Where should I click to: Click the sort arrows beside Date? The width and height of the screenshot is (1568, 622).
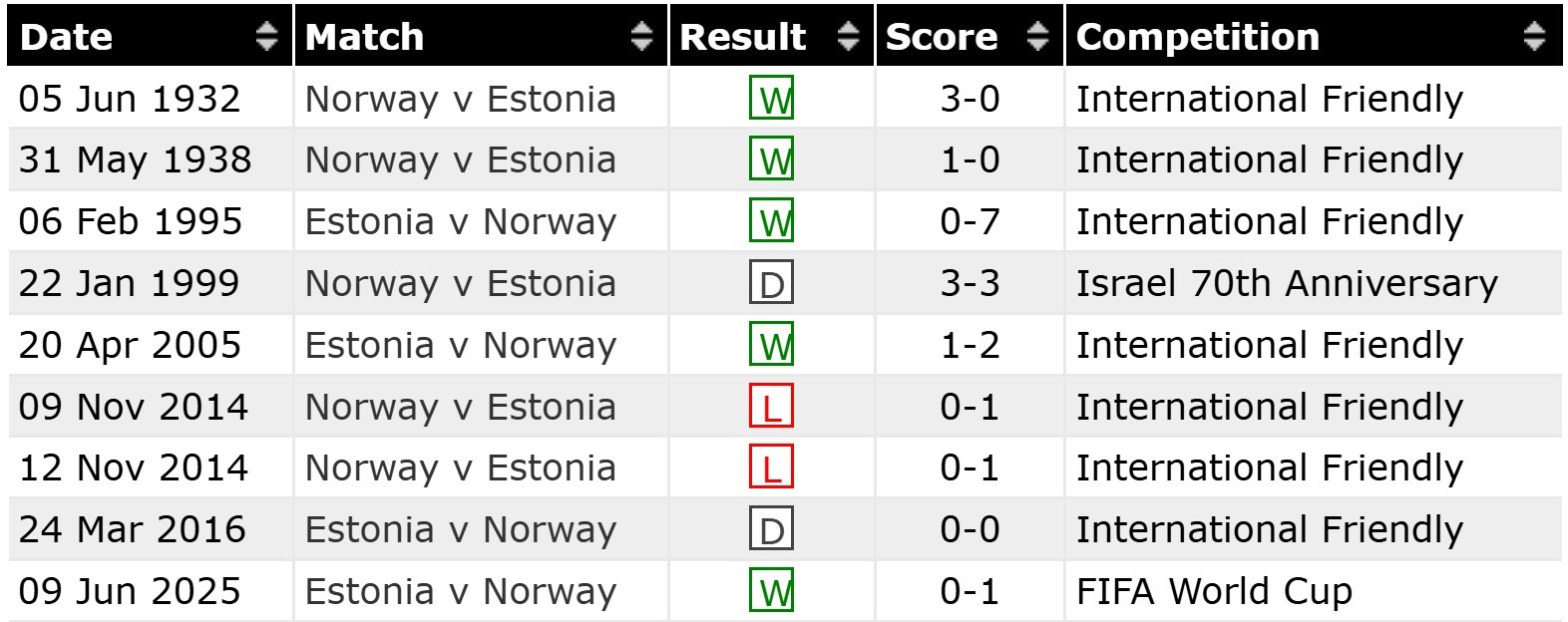265,37
